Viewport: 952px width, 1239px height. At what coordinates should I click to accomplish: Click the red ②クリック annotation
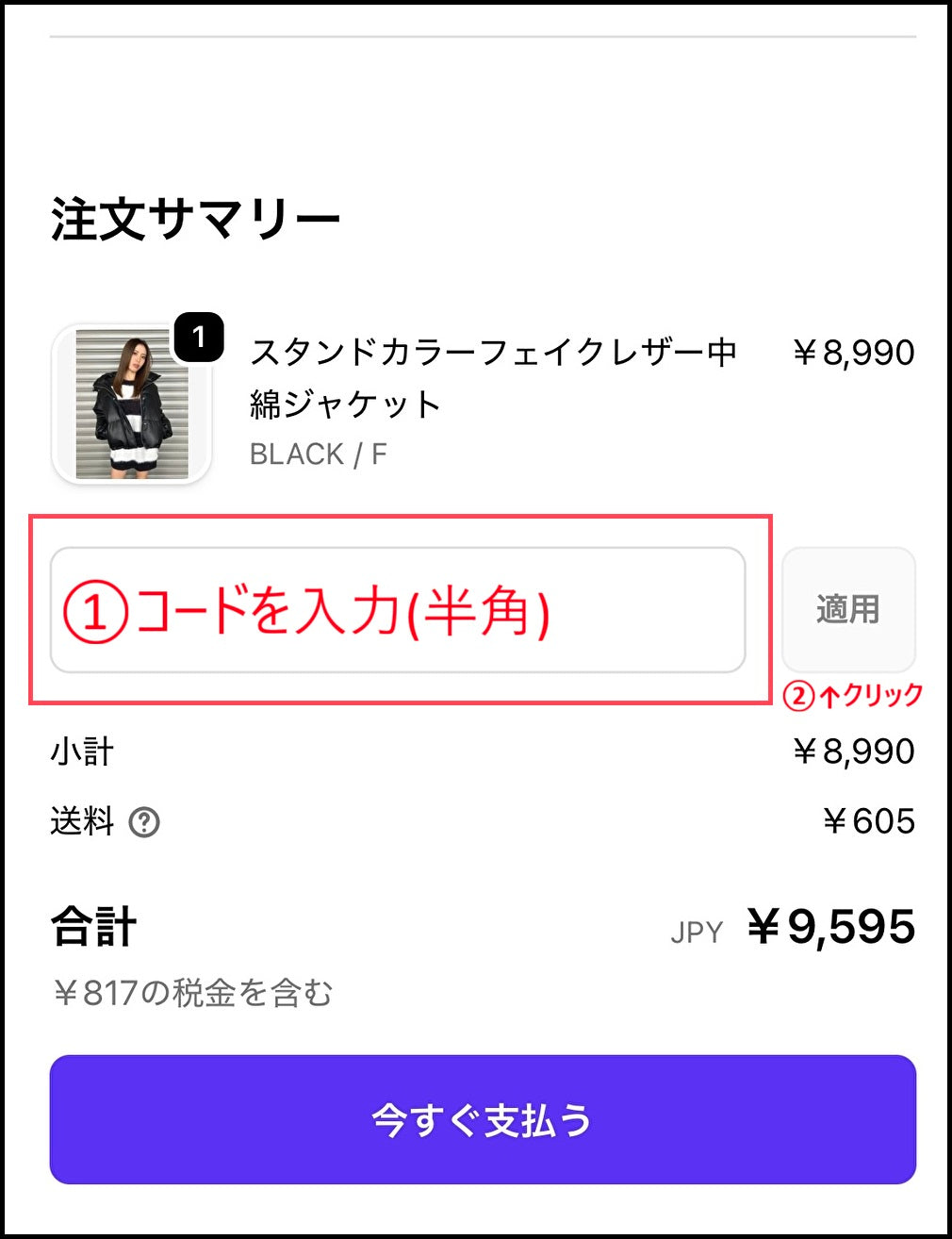pos(853,696)
